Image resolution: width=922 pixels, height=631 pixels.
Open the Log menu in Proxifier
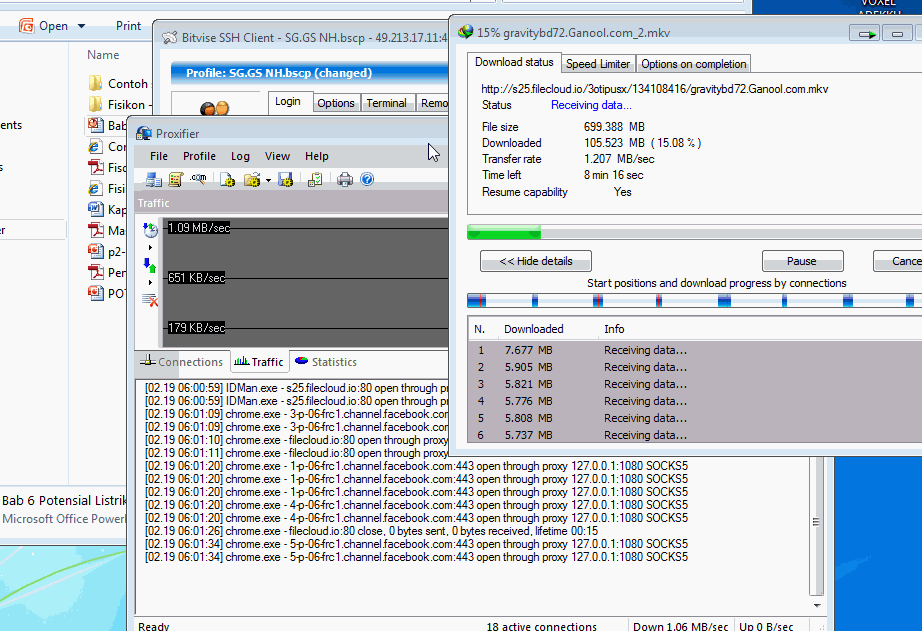pyautogui.click(x=240, y=156)
